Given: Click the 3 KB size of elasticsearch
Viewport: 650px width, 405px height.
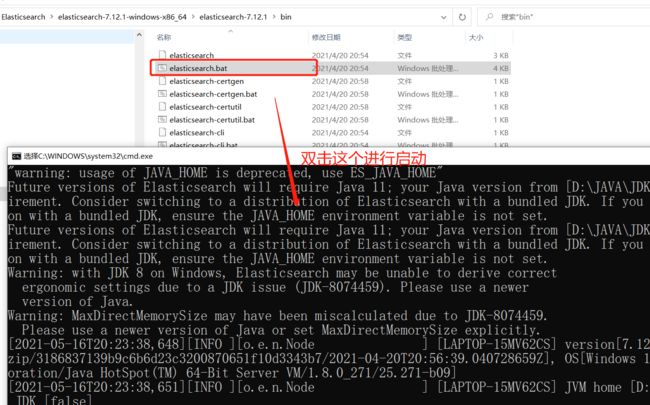Looking at the screenshot, I should coord(501,55).
